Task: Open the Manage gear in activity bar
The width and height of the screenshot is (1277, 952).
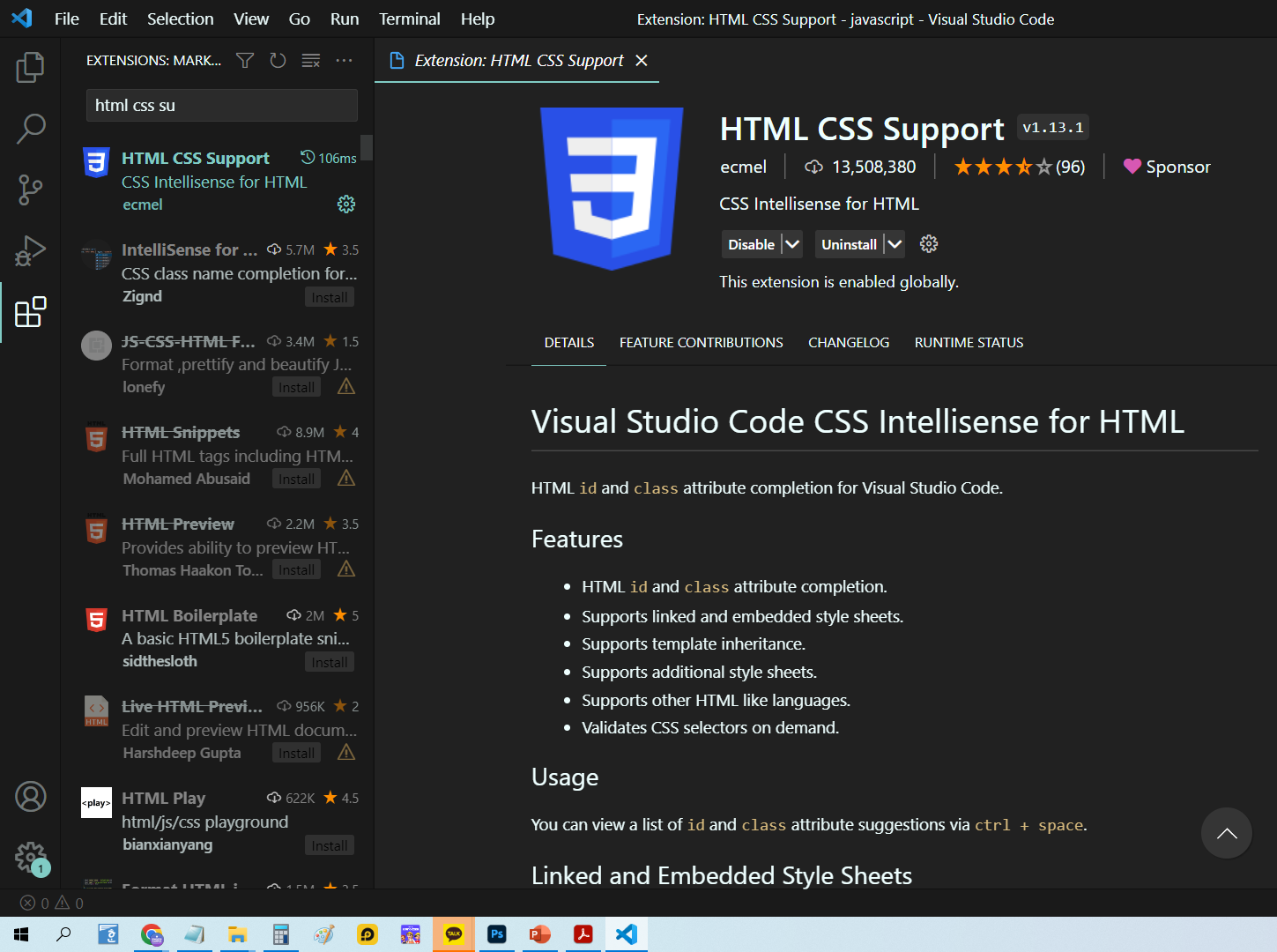Action: (x=30, y=857)
